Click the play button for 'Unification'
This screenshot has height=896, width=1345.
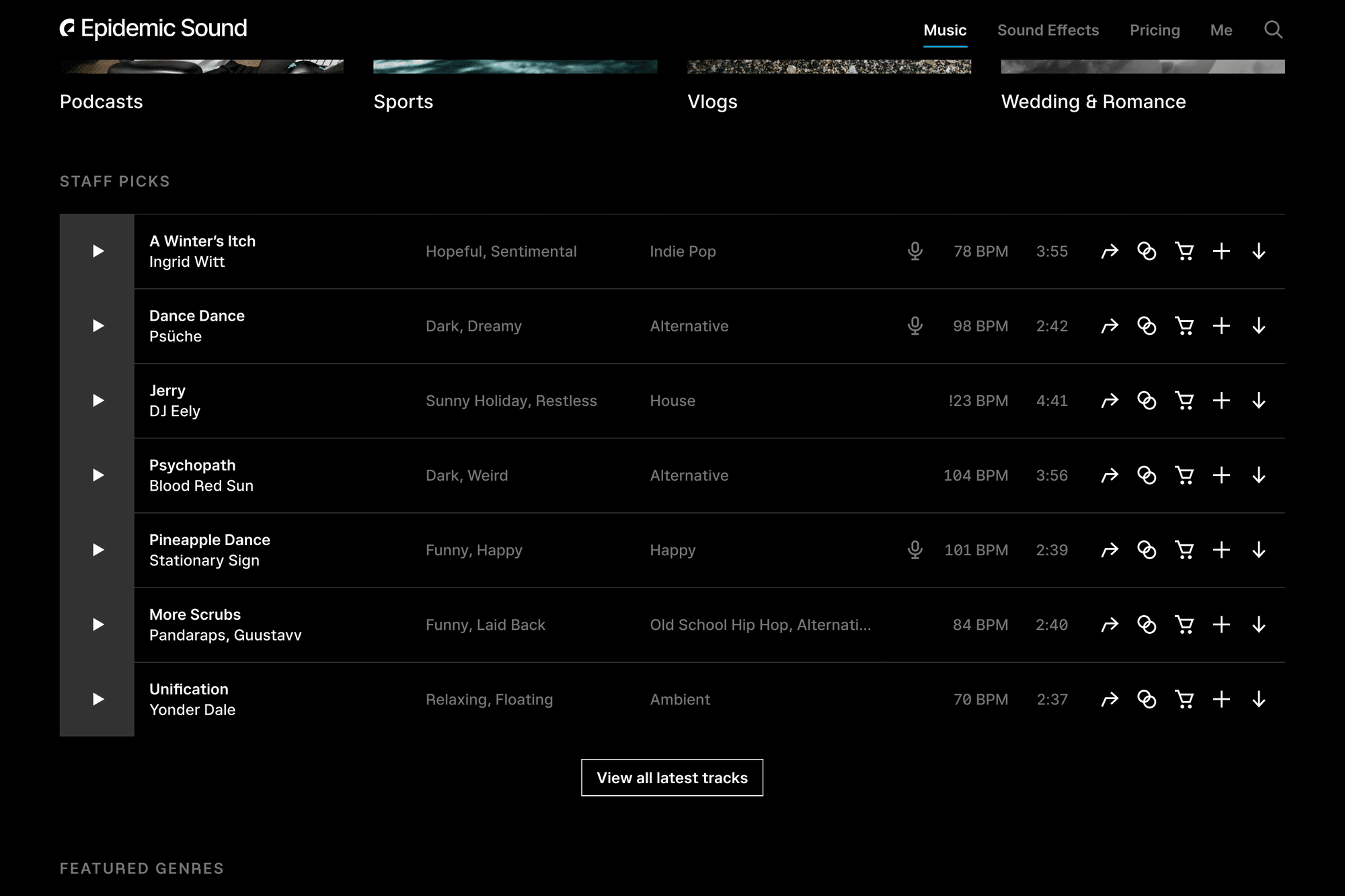coord(97,699)
